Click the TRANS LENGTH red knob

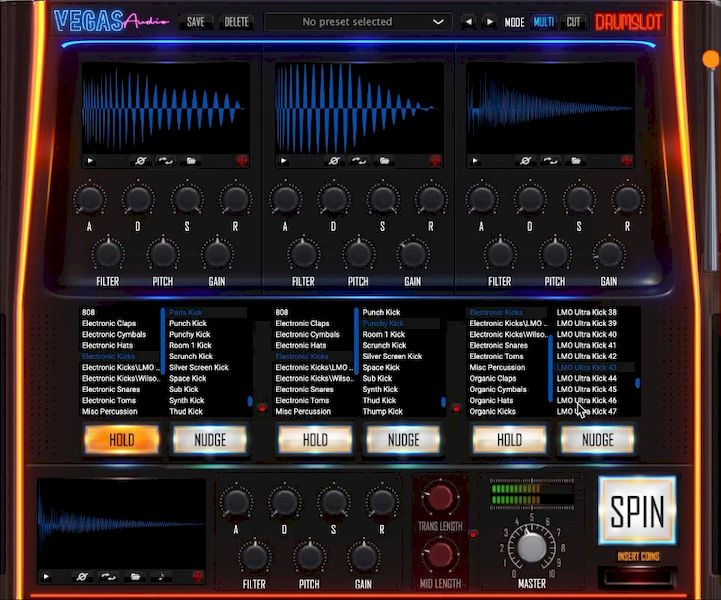pyautogui.click(x=440, y=499)
